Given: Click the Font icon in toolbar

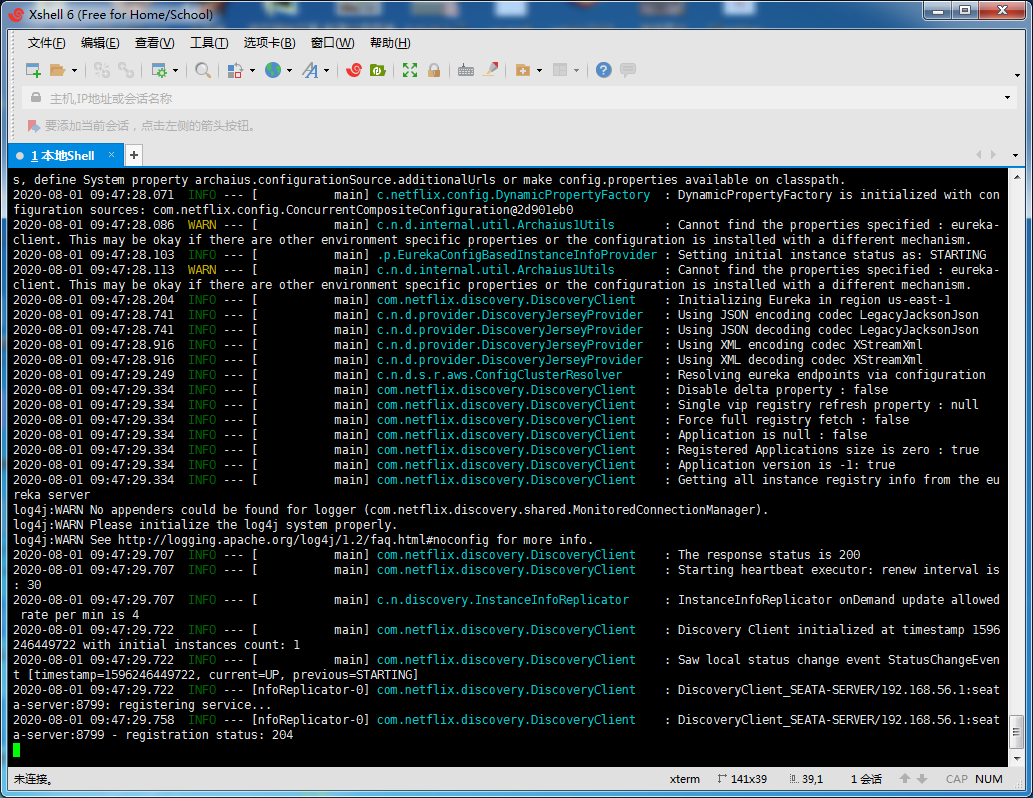Looking at the screenshot, I should (310, 71).
